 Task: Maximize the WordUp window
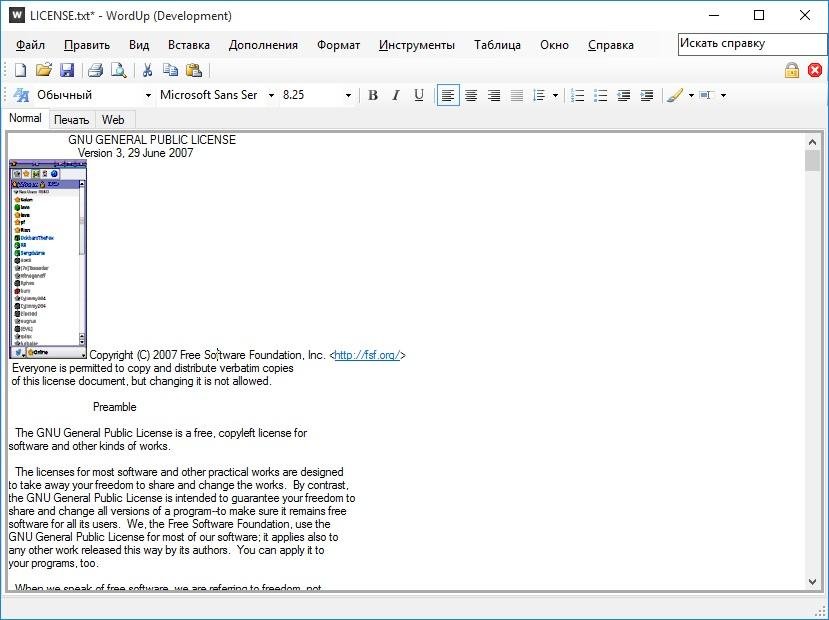click(759, 15)
